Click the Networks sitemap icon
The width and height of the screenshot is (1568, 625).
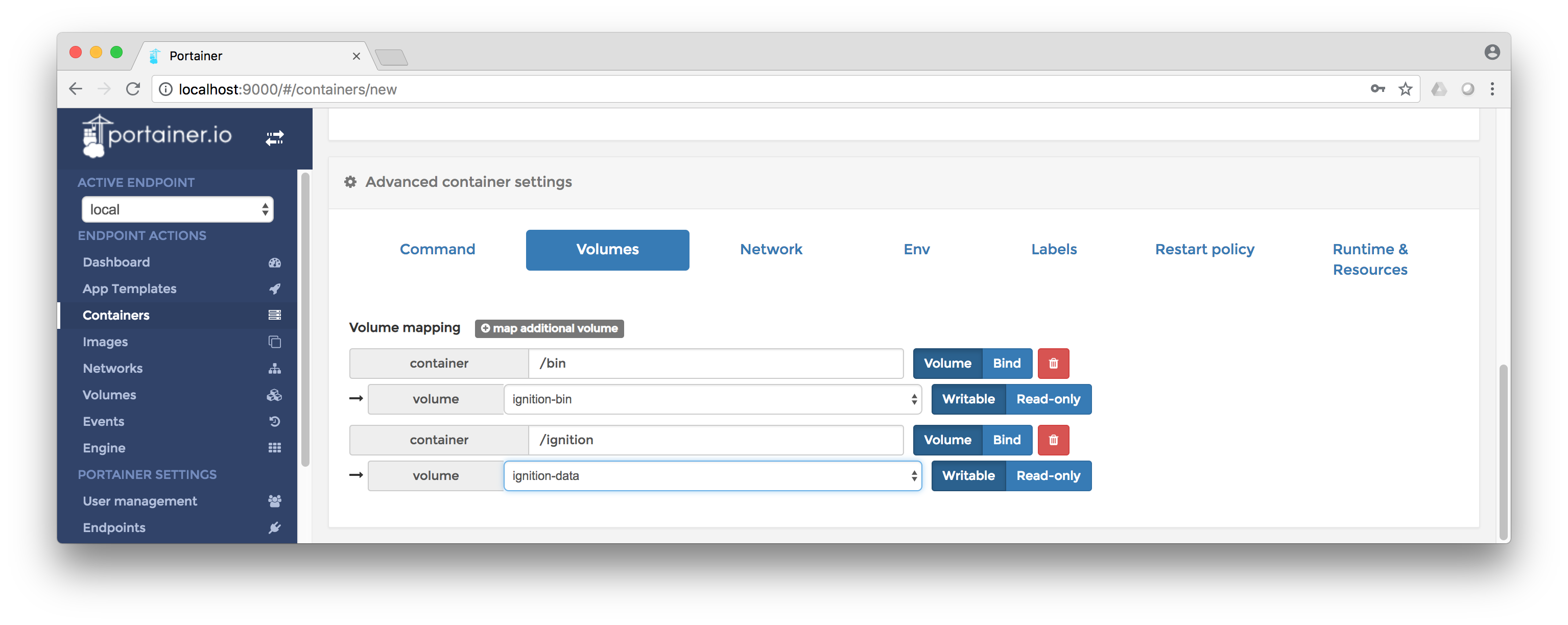tap(274, 368)
